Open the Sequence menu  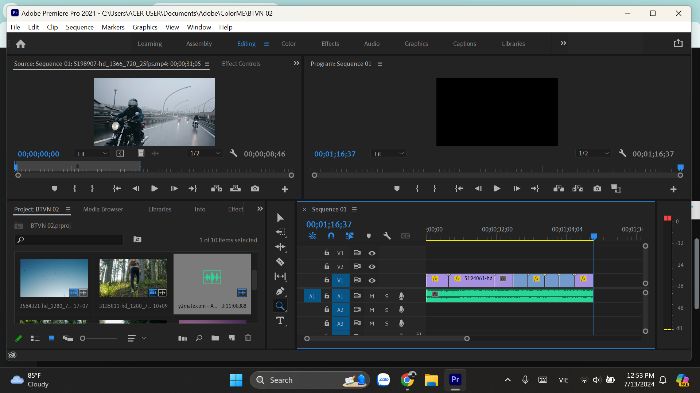point(79,27)
